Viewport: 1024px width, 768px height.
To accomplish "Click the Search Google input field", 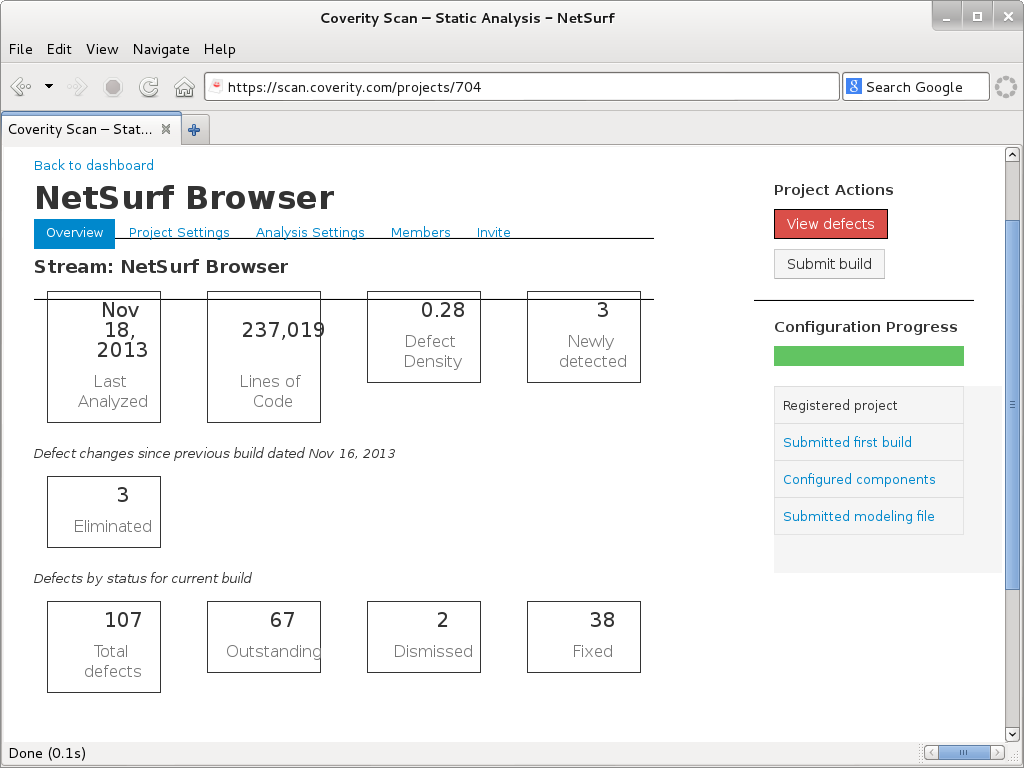I will 916,87.
